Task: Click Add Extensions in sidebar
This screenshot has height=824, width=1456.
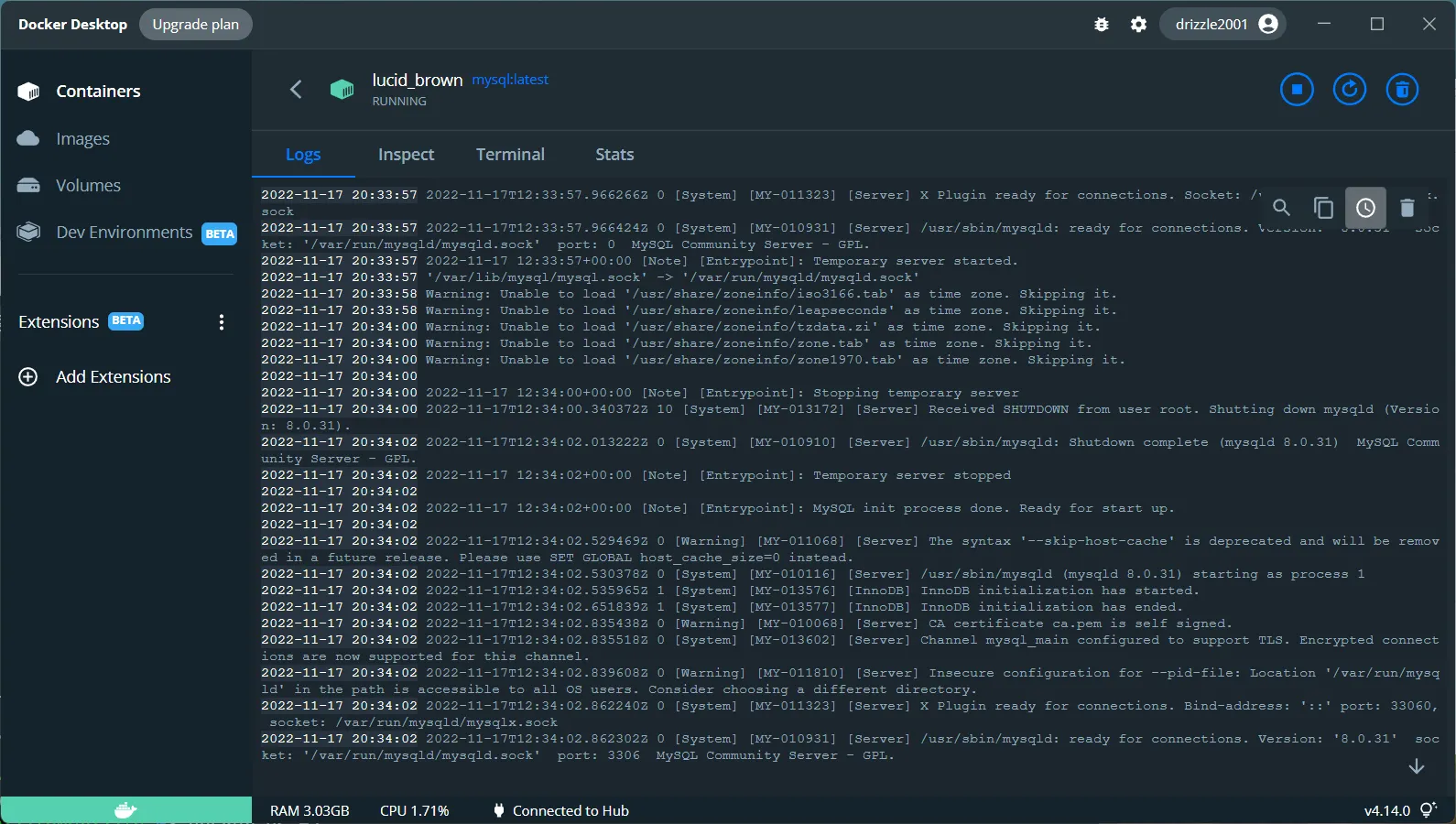Action: (x=113, y=377)
